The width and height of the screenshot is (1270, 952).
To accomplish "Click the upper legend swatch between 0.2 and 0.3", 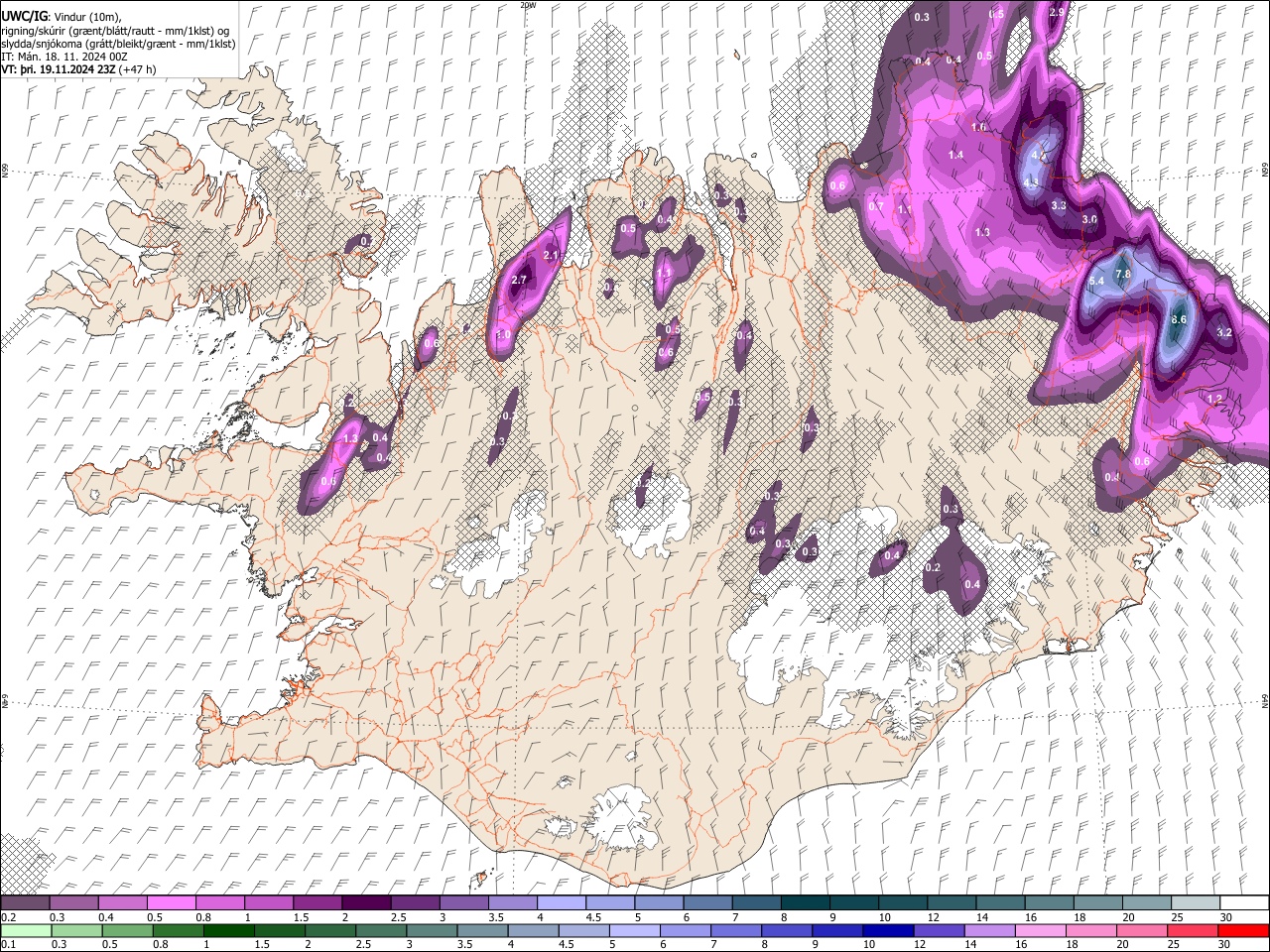I will (x=25, y=903).
